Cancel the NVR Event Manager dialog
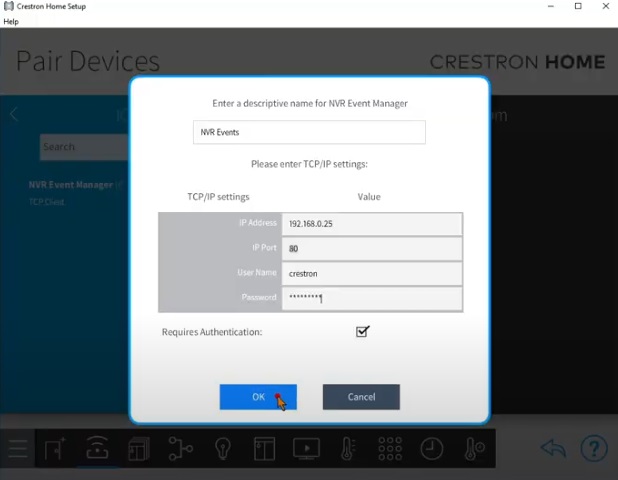Image resolution: width=618 pixels, height=480 pixels. (361, 397)
